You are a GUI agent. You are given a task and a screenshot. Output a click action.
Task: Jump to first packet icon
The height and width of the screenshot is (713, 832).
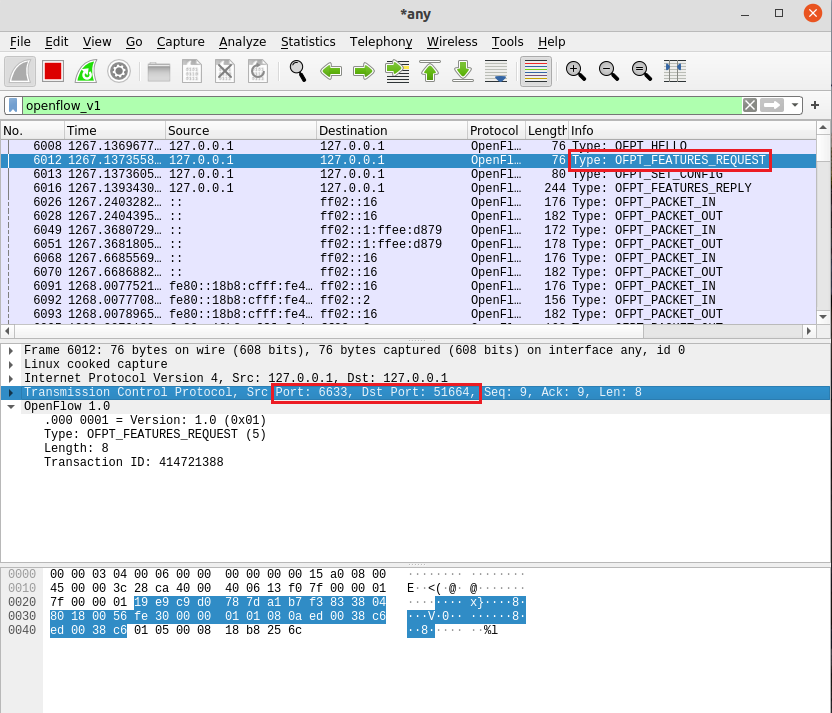coord(430,71)
